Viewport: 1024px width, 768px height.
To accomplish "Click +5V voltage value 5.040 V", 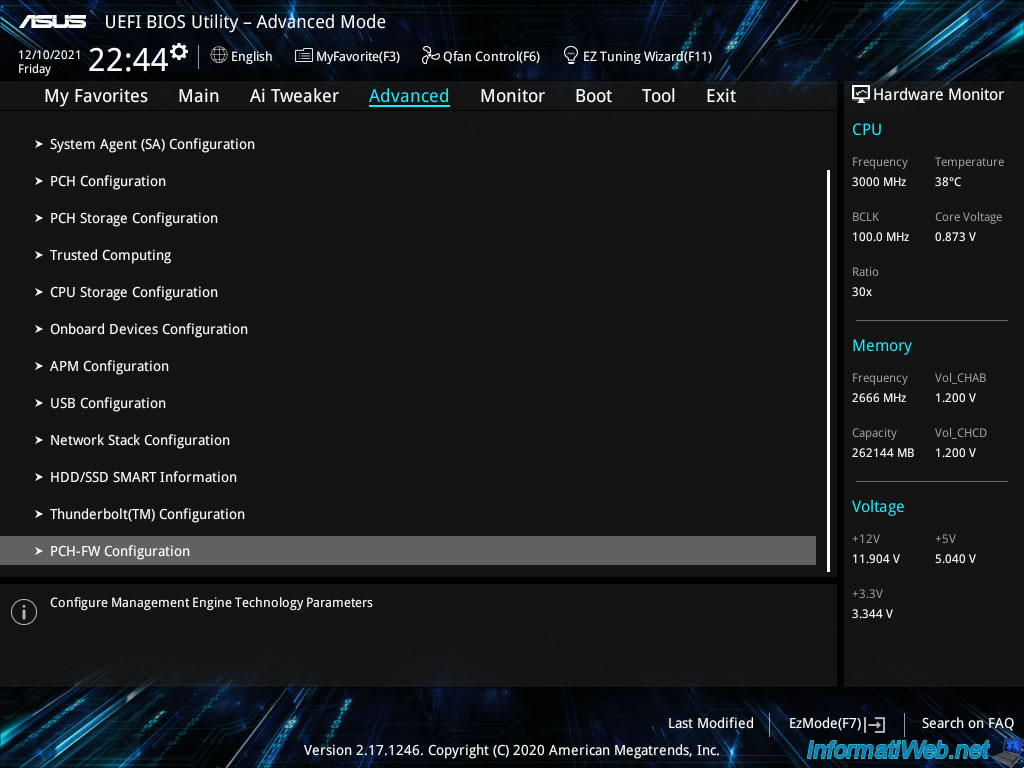I will (955, 559).
